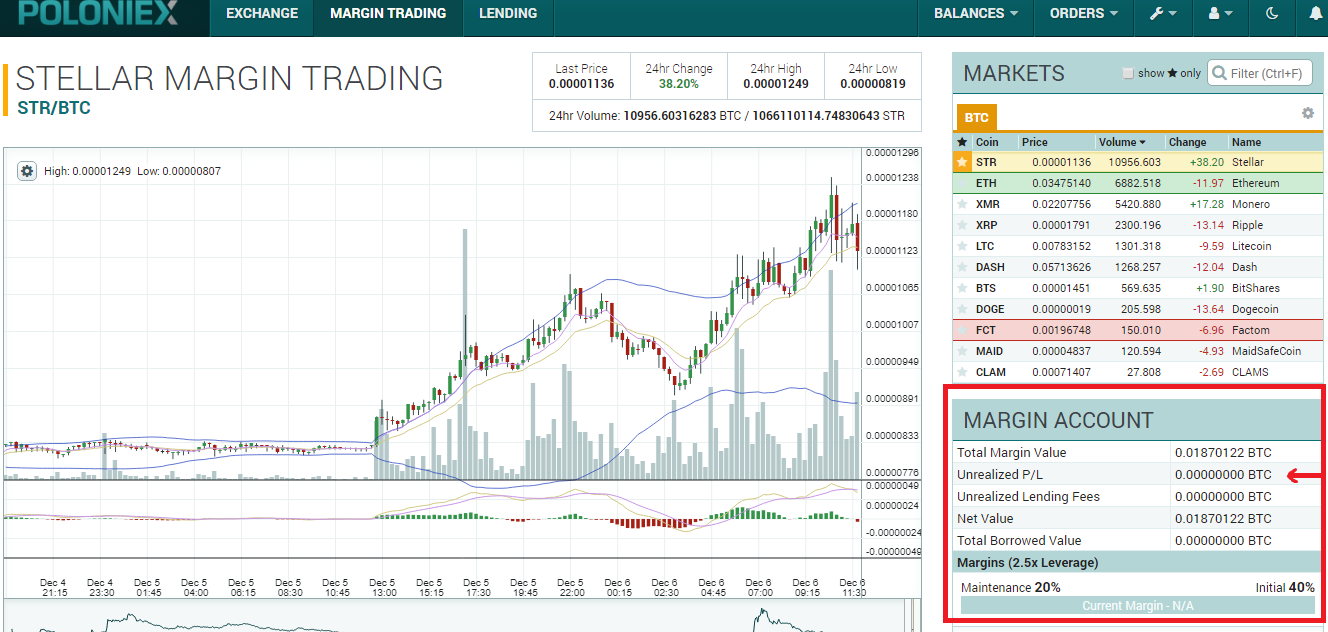Screen dimensions: 1328x632
Task: Click the 24hr High value 0.00001249
Action: (x=776, y=84)
